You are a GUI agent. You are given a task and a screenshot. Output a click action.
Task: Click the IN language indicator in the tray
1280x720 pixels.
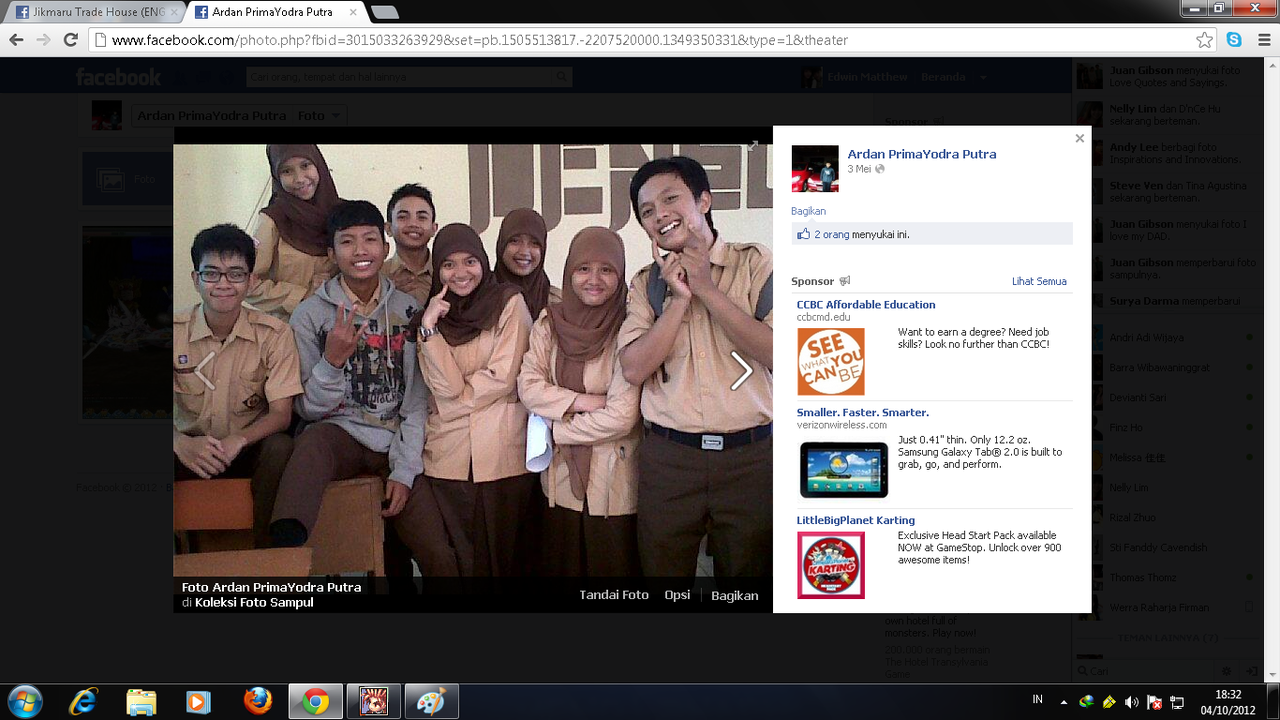pos(1038,699)
